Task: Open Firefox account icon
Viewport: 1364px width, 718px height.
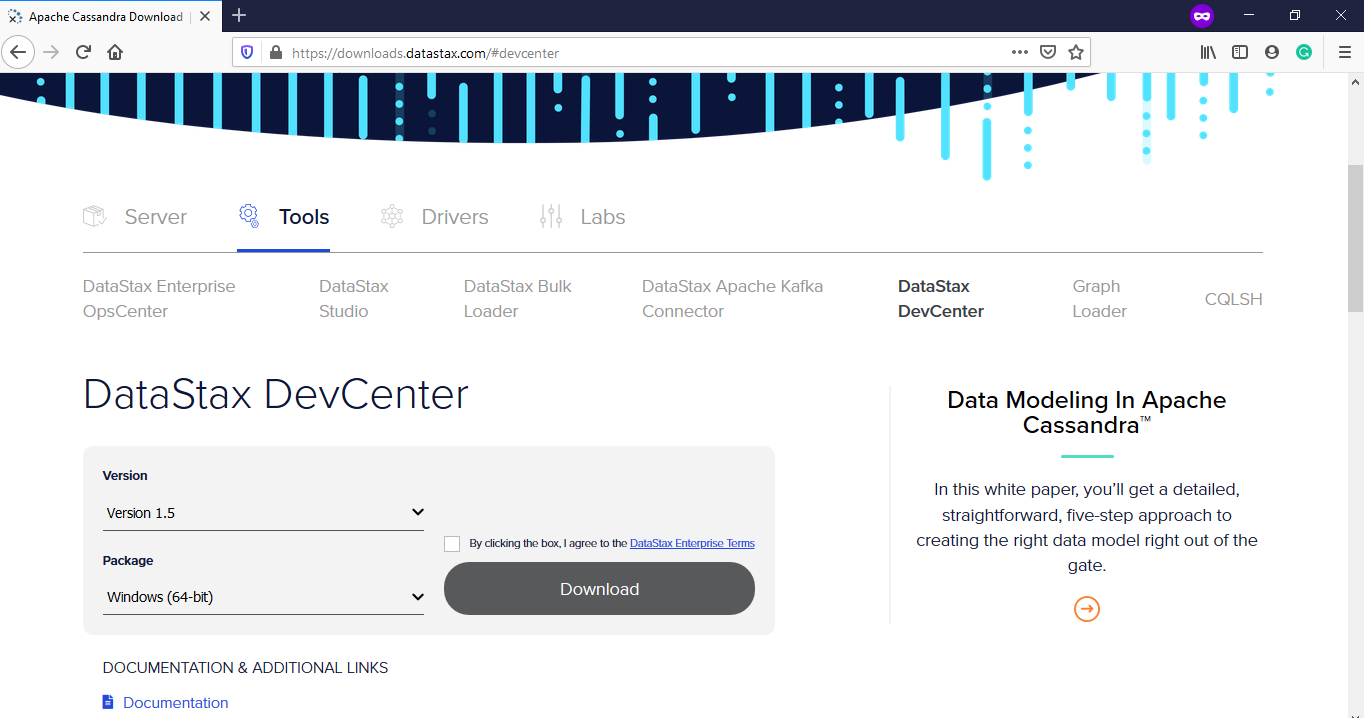Action: pyautogui.click(x=1272, y=52)
